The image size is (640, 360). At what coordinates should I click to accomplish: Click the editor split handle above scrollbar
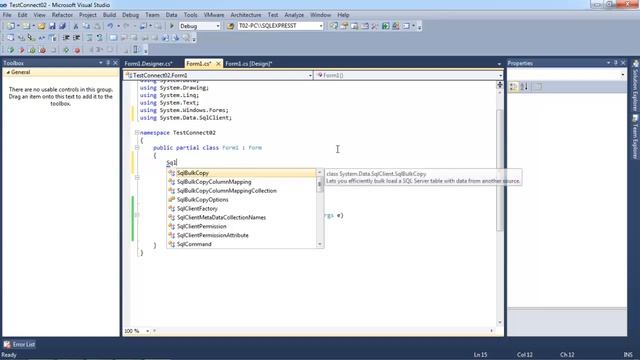(500, 84)
